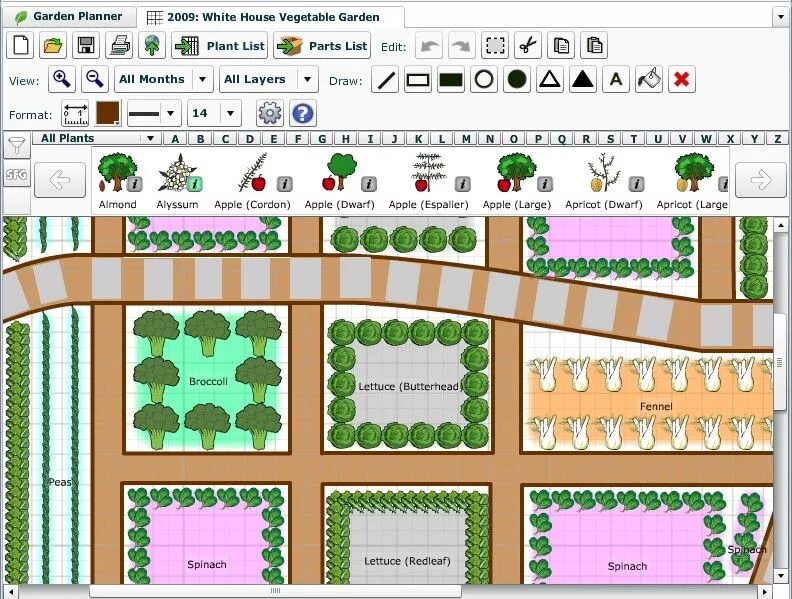
Task: Open the All Layers dropdown
Action: [269, 79]
